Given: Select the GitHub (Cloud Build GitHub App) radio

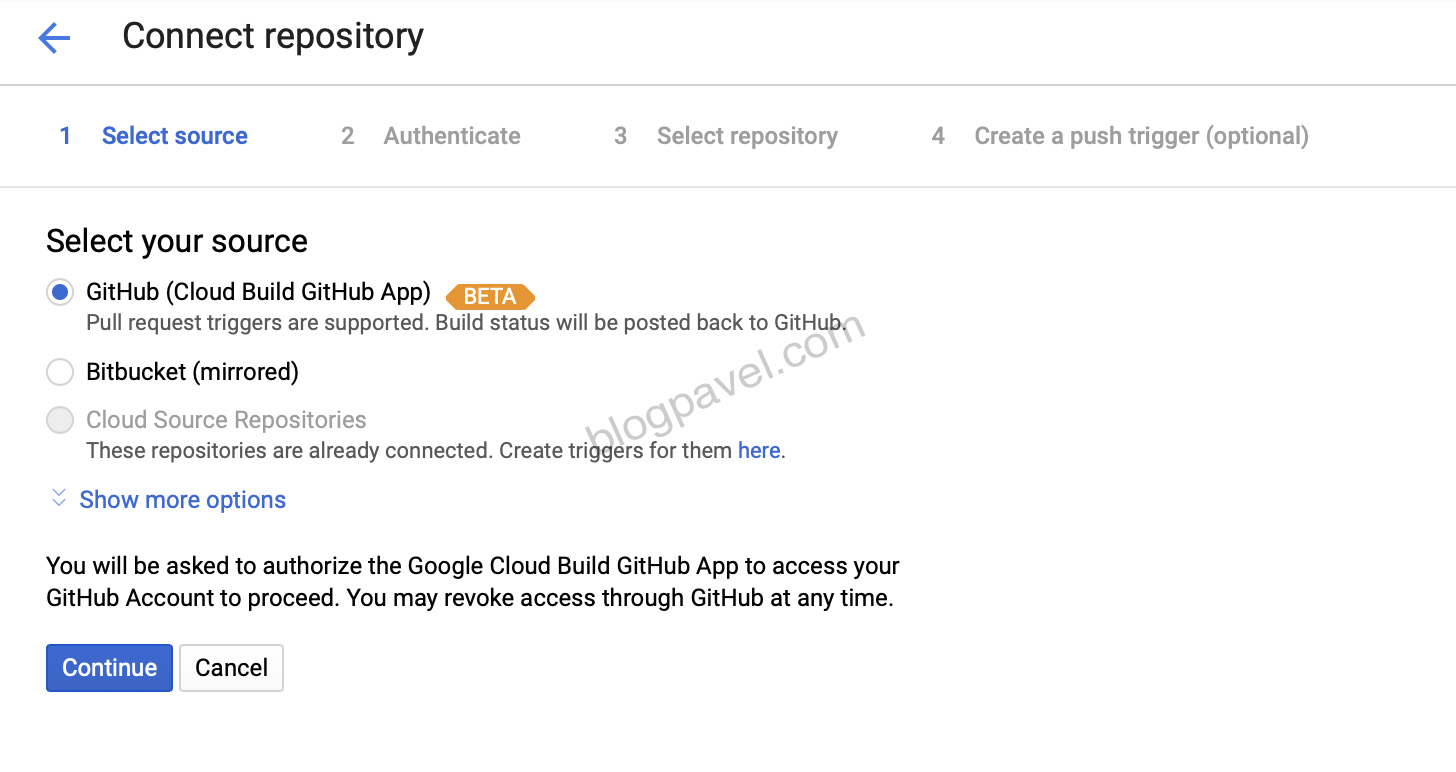Looking at the screenshot, I should (59, 291).
